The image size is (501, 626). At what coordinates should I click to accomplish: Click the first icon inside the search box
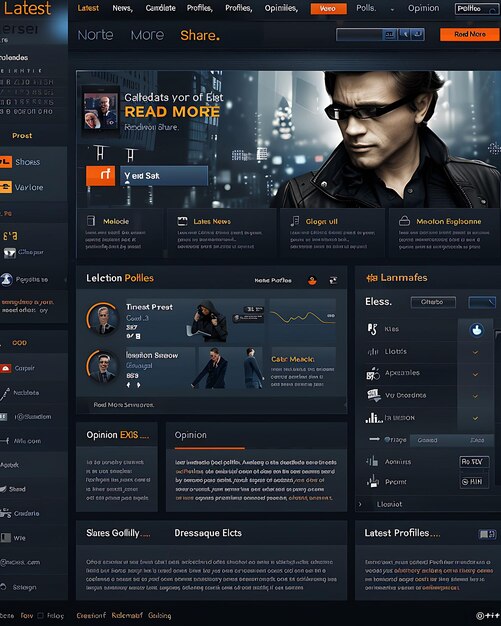(390, 35)
